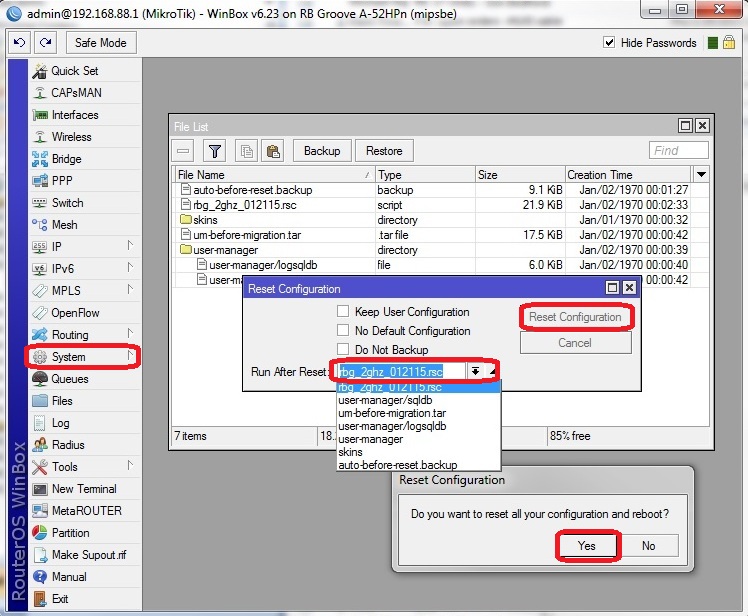Open Quick Set from the sidebar
This screenshot has width=748, height=616.
[85, 71]
